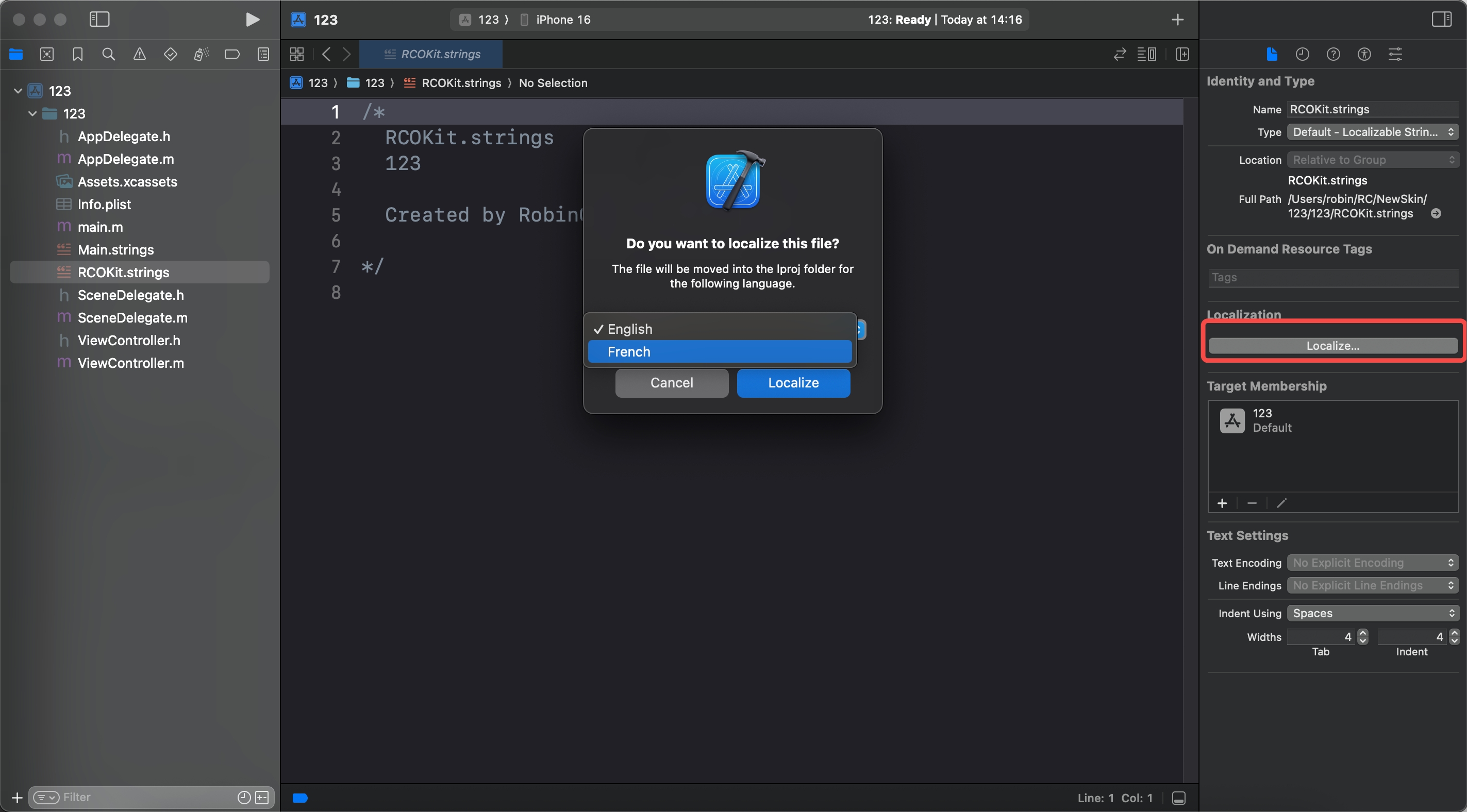Add editor on right icon
Viewport: 1467px width, 812px height.
coord(1182,55)
